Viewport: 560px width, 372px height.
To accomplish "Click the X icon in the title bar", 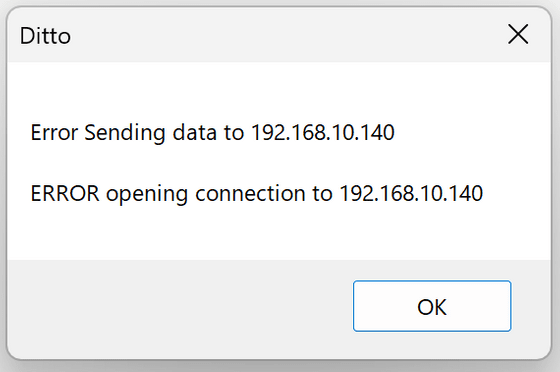I will 518,34.
